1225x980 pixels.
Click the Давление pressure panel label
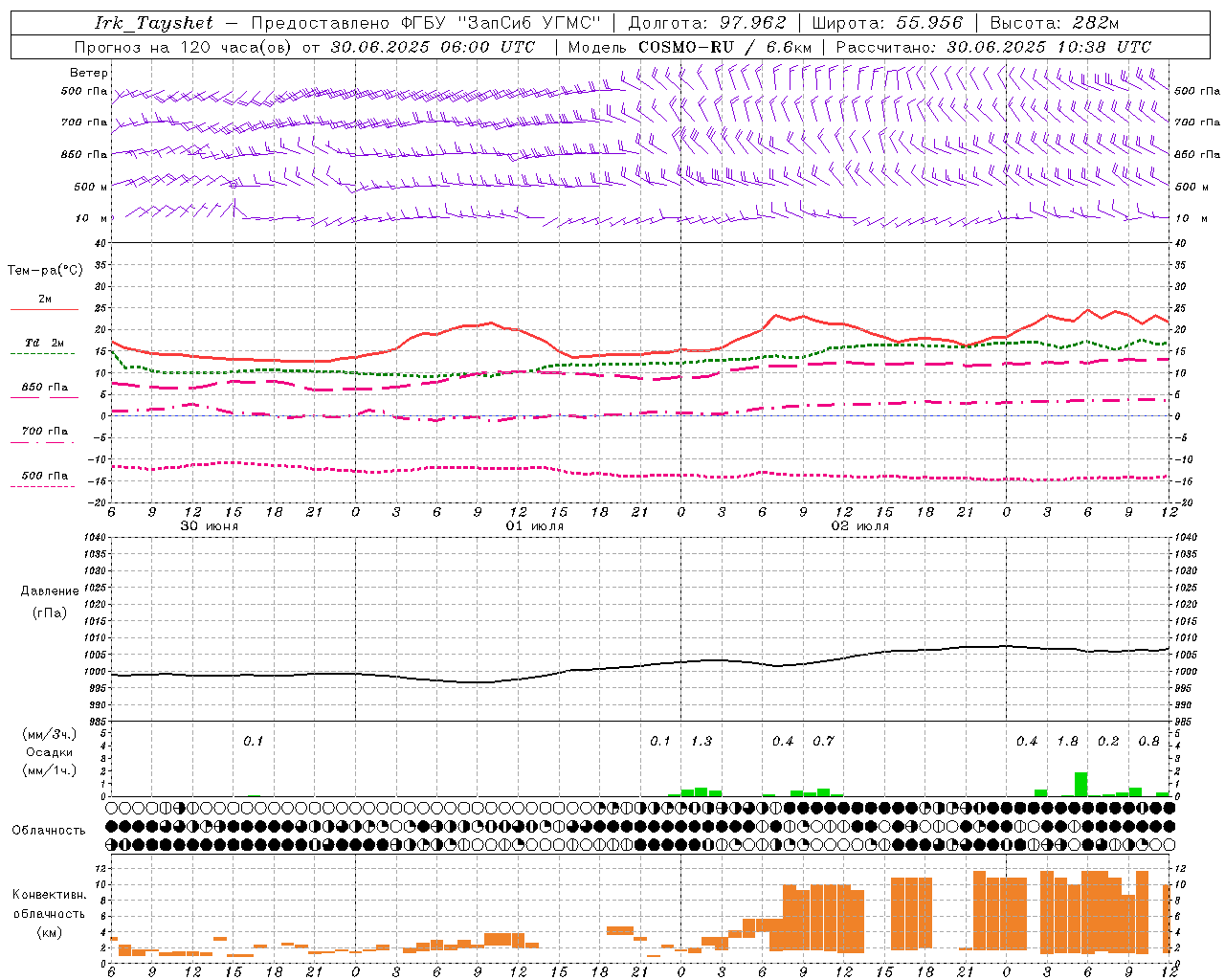click(x=50, y=591)
